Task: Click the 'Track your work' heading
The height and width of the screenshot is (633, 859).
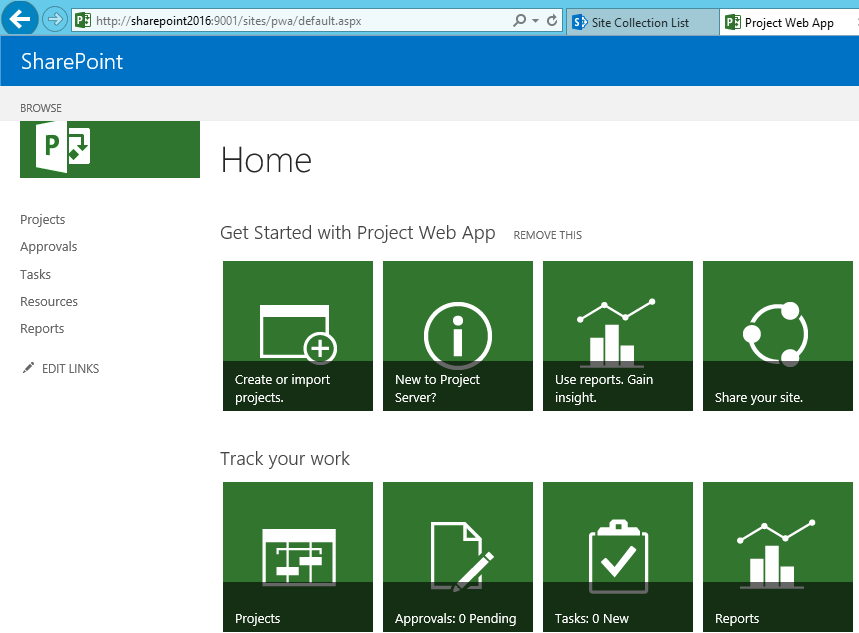Action: click(285, 459)
